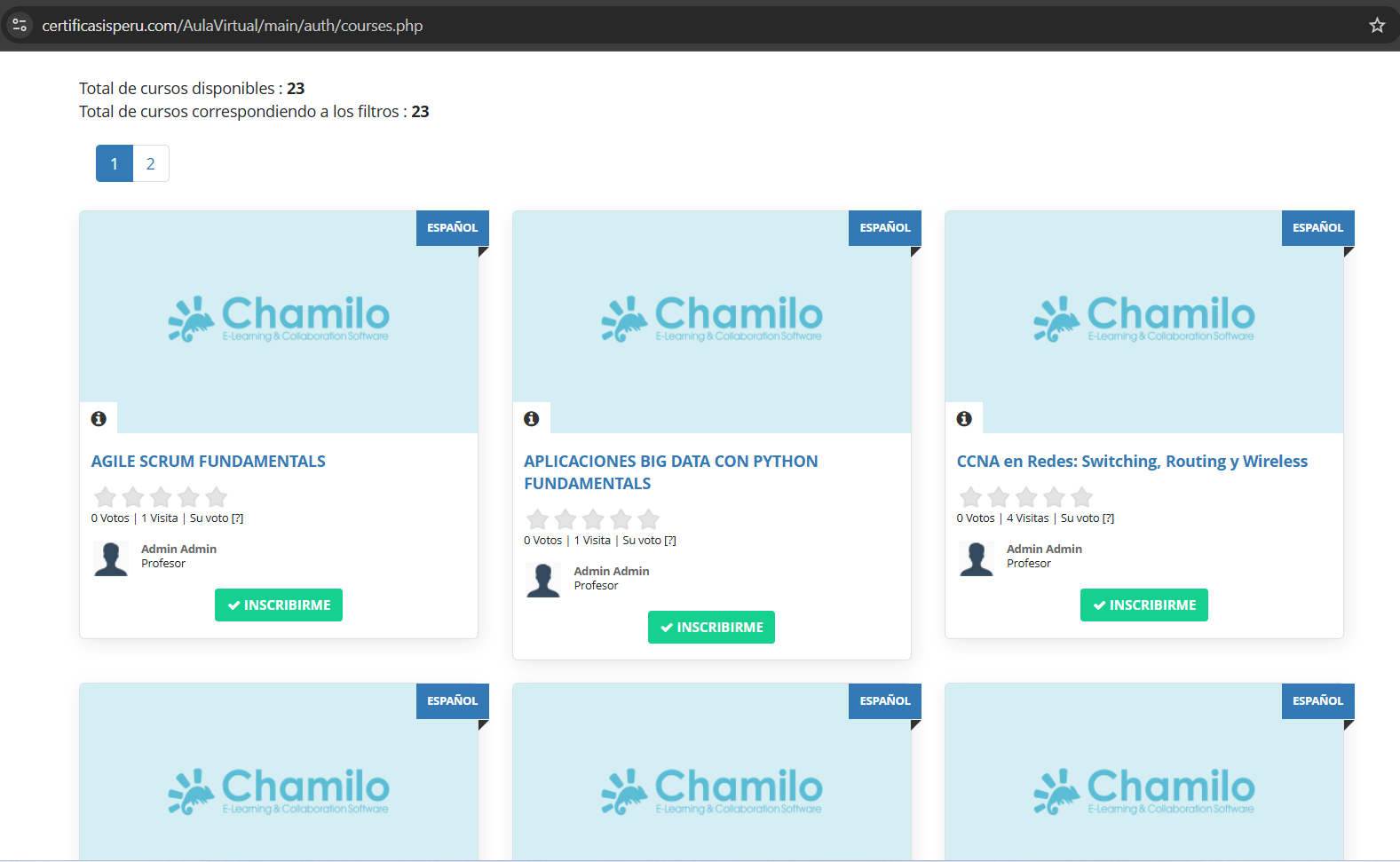Click info icon on CCNA en Redes card
1400x862 pixels.
(964, 418)
